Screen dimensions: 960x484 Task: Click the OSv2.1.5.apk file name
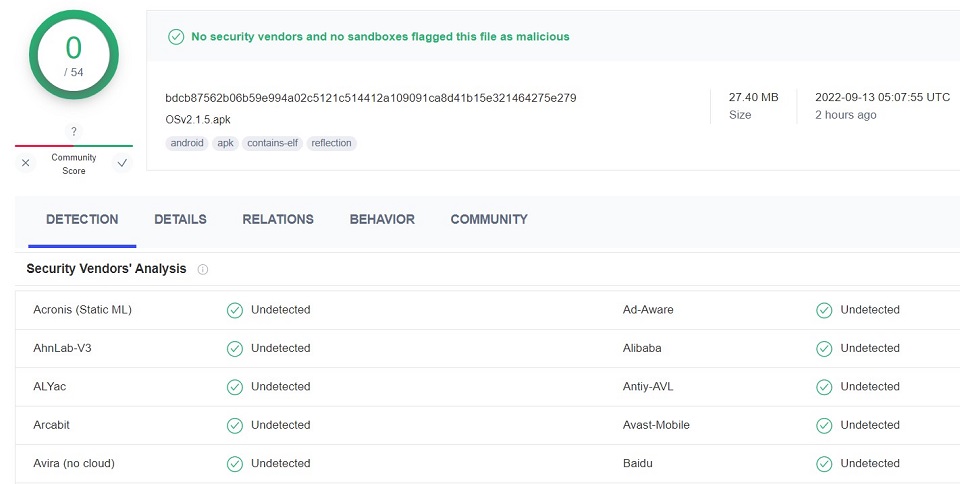click(198, 120)
